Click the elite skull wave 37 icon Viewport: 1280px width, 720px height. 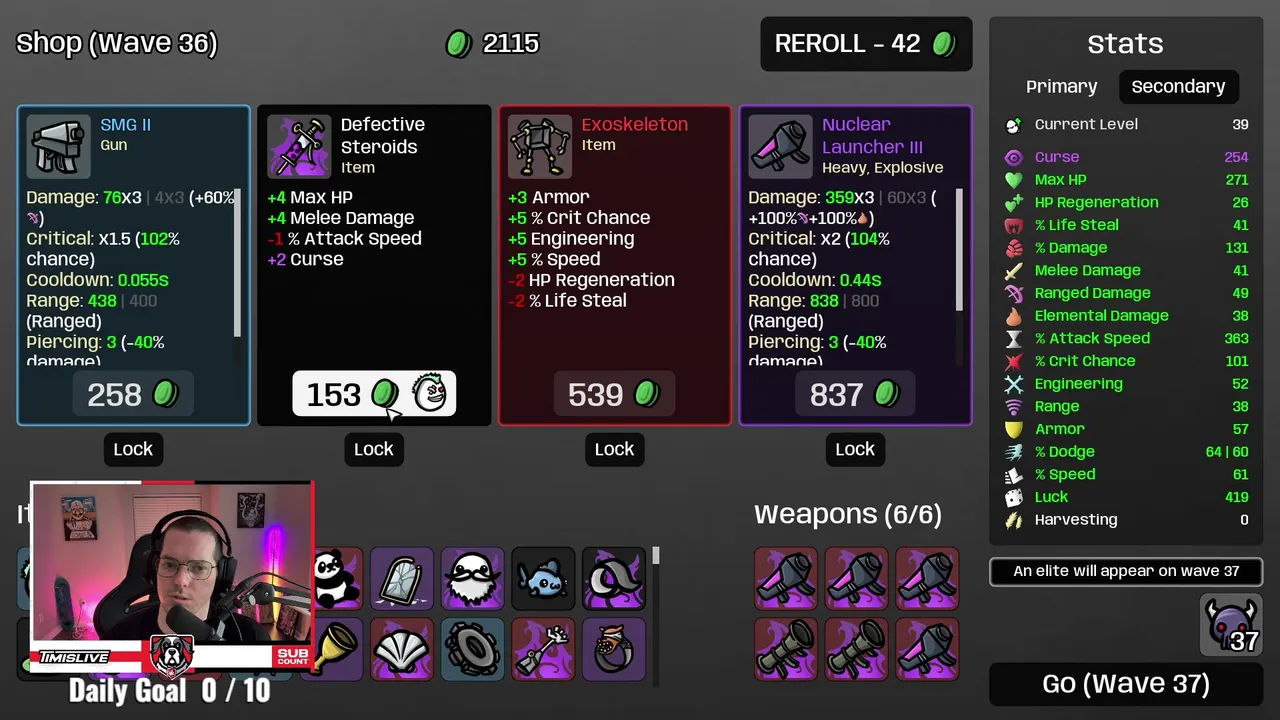pos(1231,625)
